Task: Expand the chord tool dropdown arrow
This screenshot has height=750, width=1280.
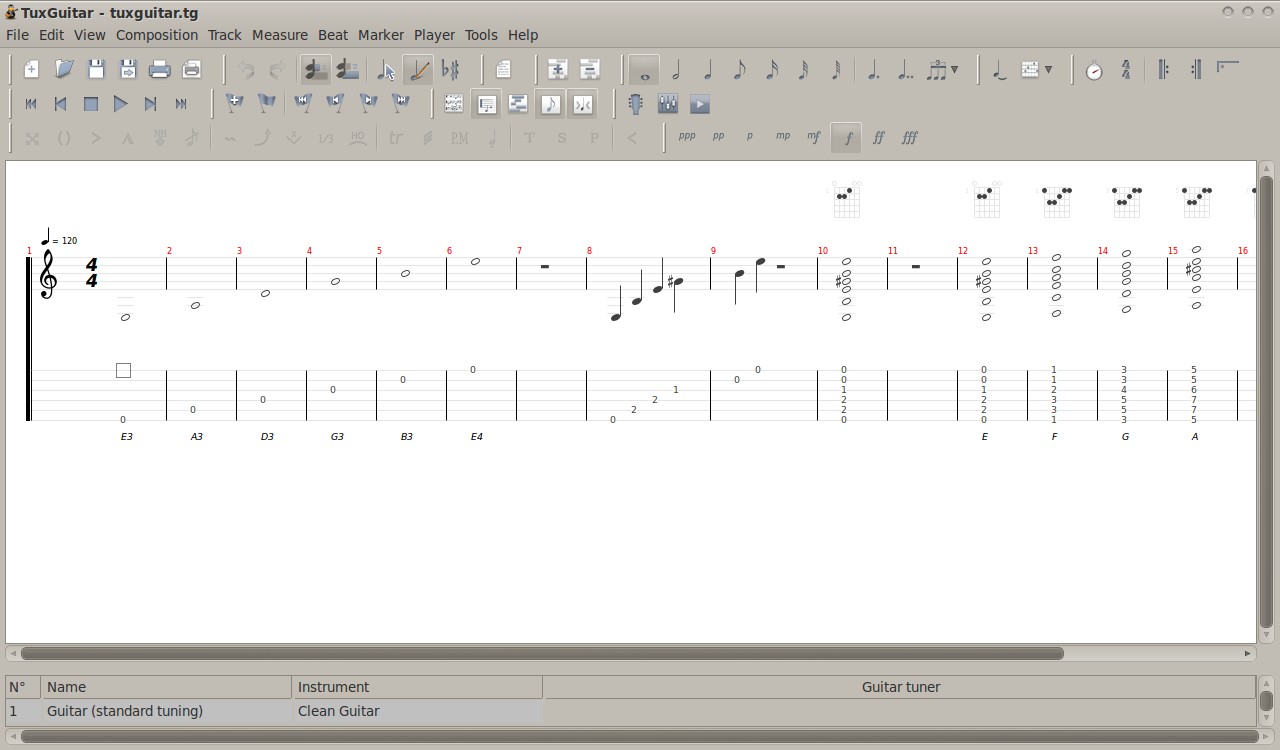Action: click(x=1048, y=69)
